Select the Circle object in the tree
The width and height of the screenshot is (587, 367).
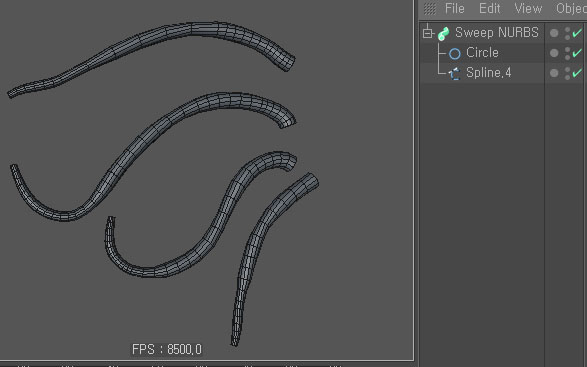click(482, 53)
